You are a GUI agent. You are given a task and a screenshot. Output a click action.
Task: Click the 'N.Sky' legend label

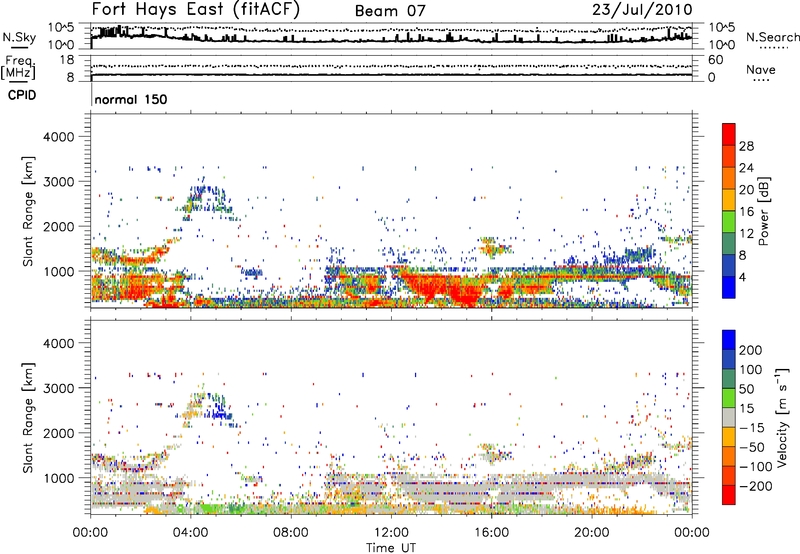pyautogui.click(x=19, y=37)
